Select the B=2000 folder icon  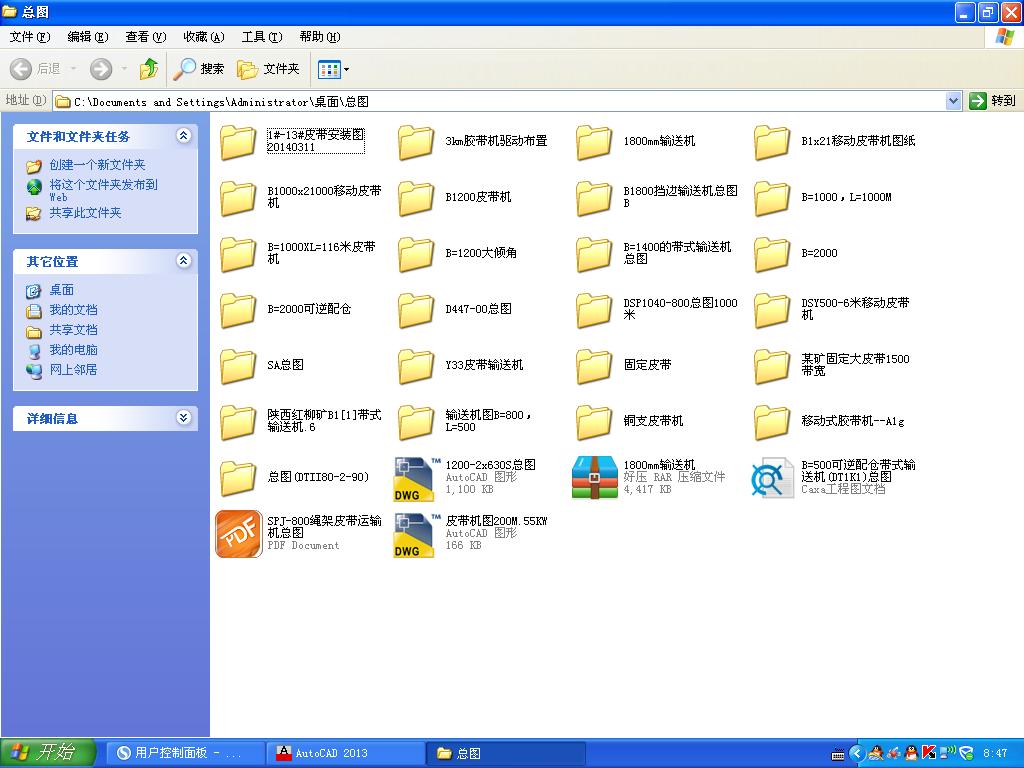tap(772, 254)
